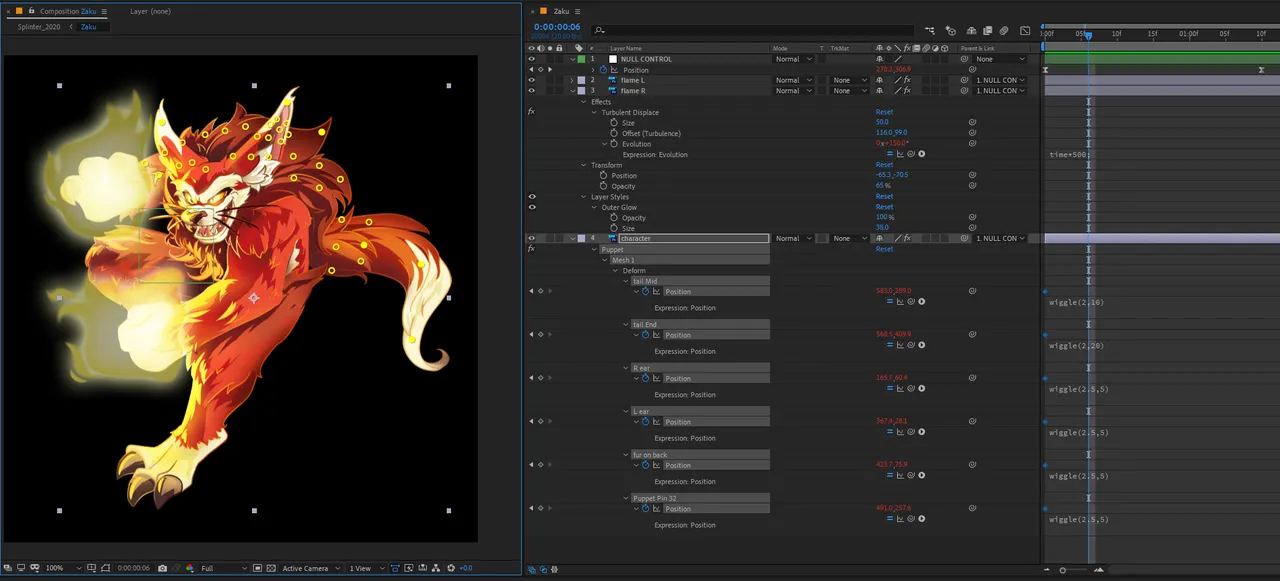Click the Draft 3D icon in timeline header
The height and width of the screenshot is (581, 1280).
951,31
